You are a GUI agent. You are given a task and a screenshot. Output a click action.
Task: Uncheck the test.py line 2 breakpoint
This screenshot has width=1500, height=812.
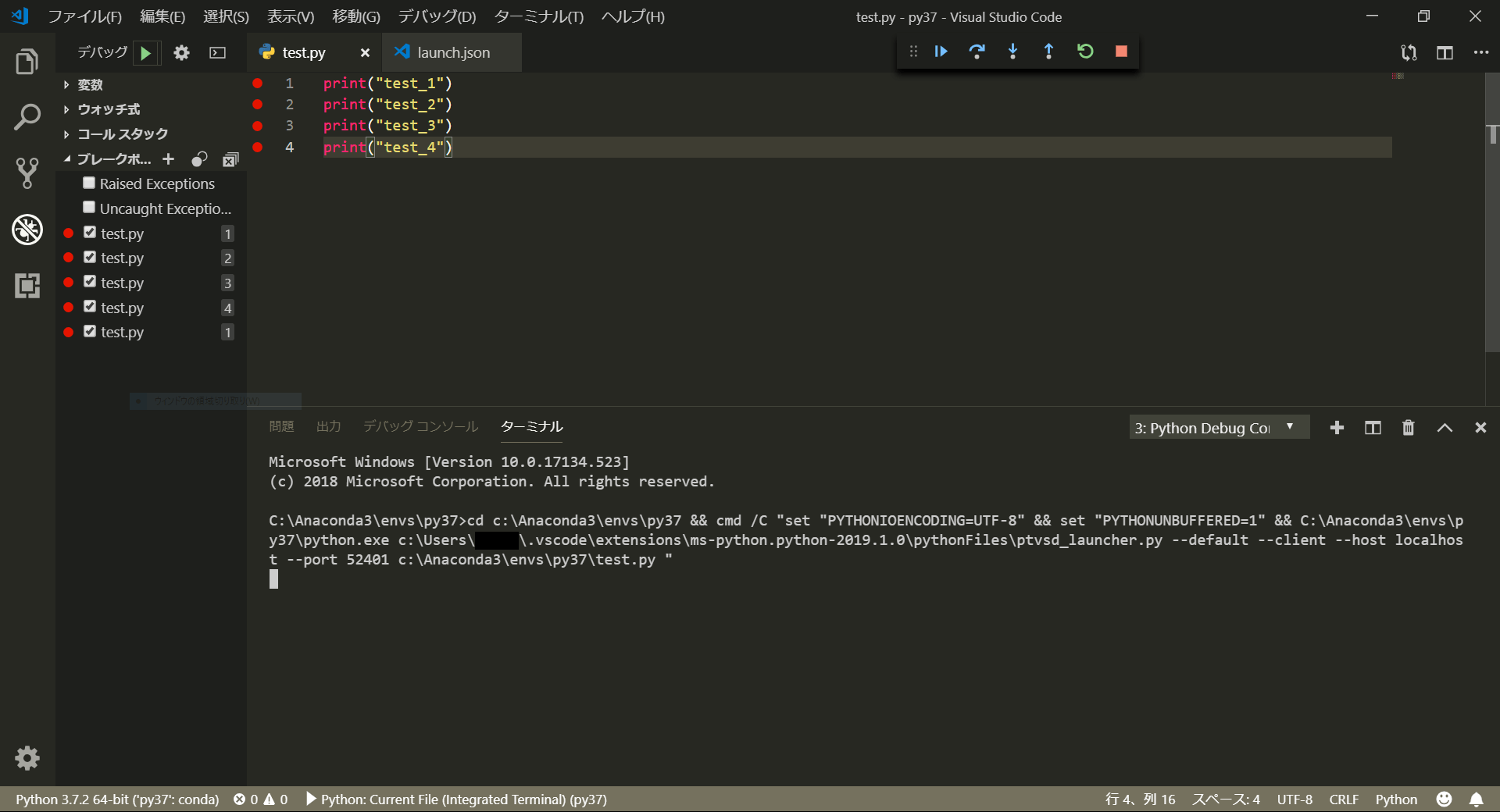pyautogui.click(x=90, y=258)
